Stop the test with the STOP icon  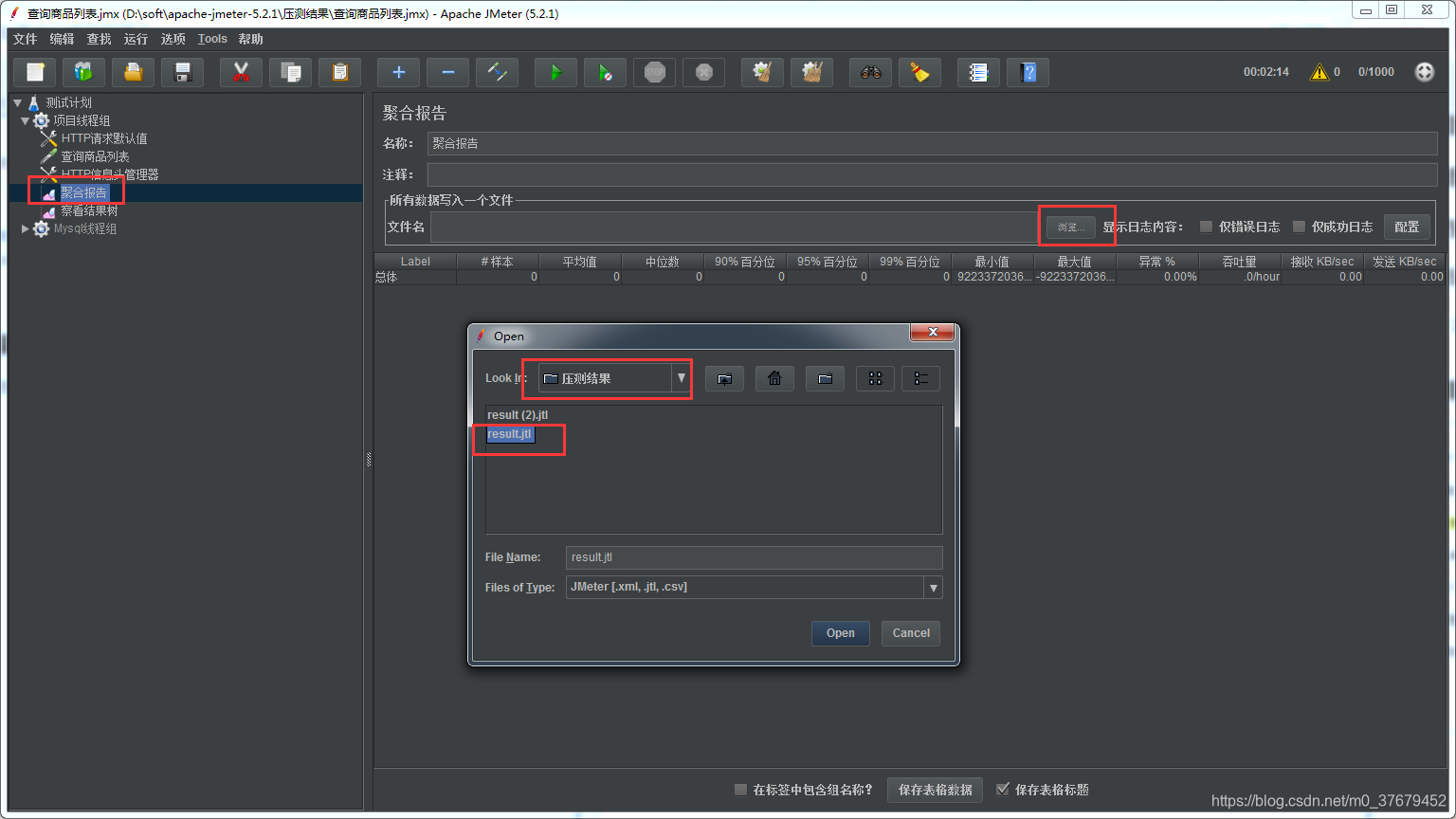(x=655, y=72)
